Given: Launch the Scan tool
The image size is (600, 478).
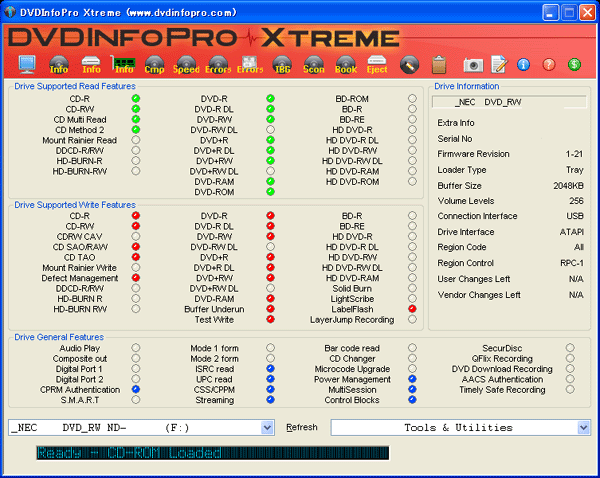Looking at the screenshot, I should [314, 65].
